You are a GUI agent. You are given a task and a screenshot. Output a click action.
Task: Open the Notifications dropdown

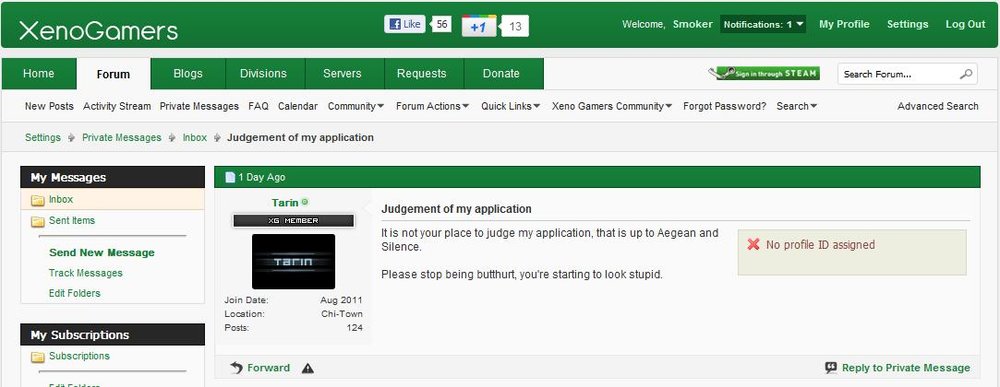(763, 24)
